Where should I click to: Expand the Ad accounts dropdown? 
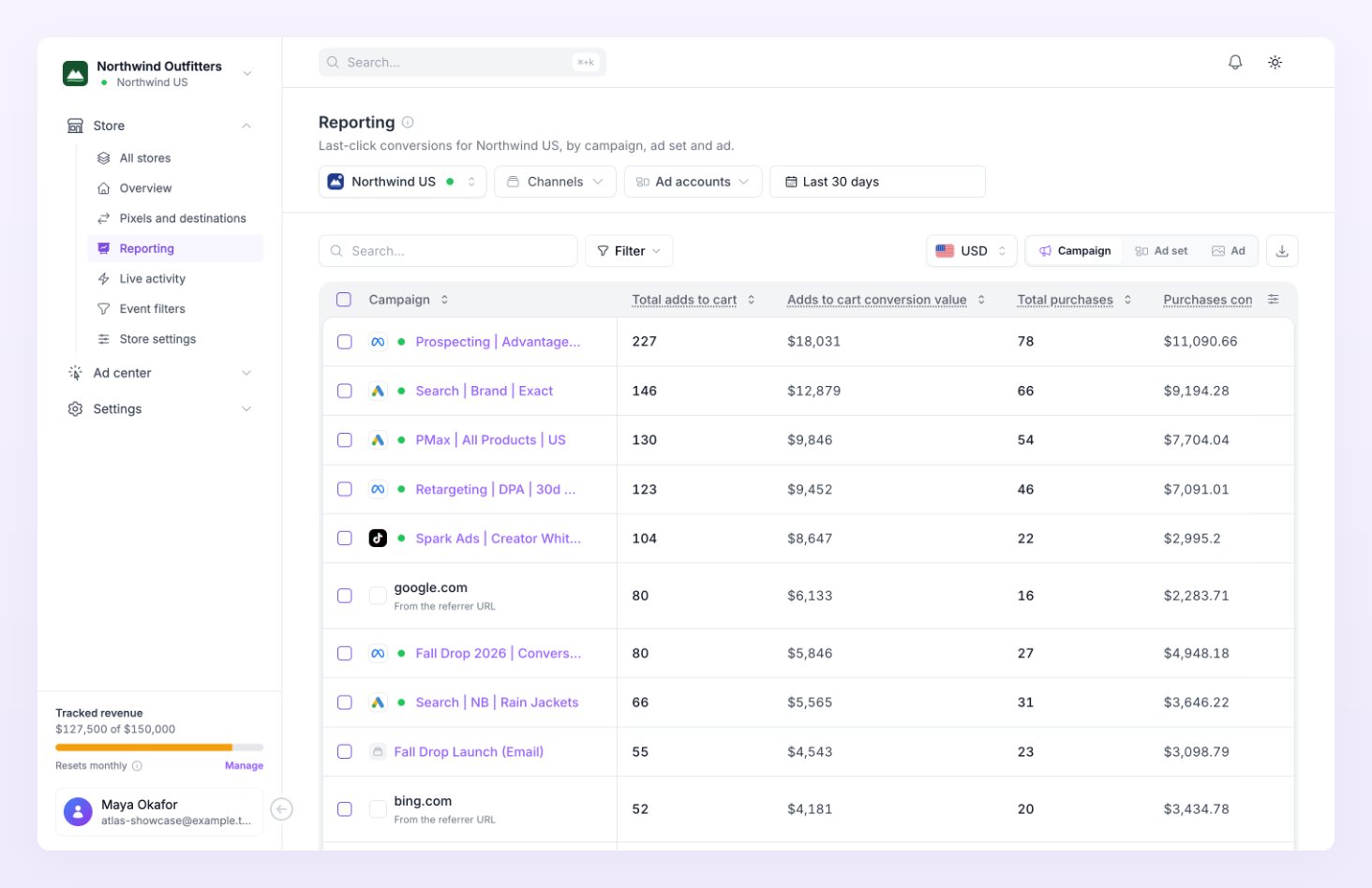[x=693, y=182]
